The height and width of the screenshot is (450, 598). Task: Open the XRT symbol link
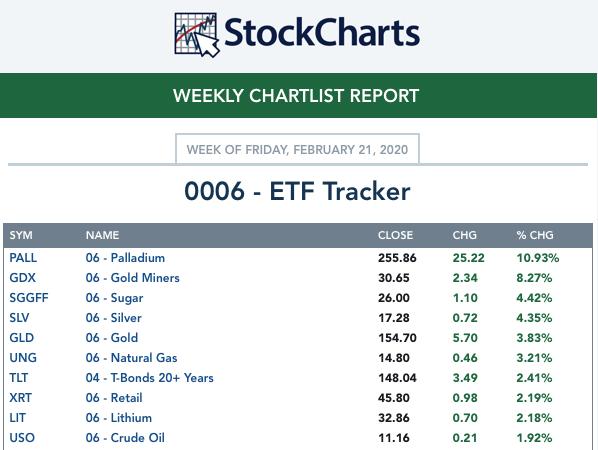pyautogui.click(x=21, y=398)
